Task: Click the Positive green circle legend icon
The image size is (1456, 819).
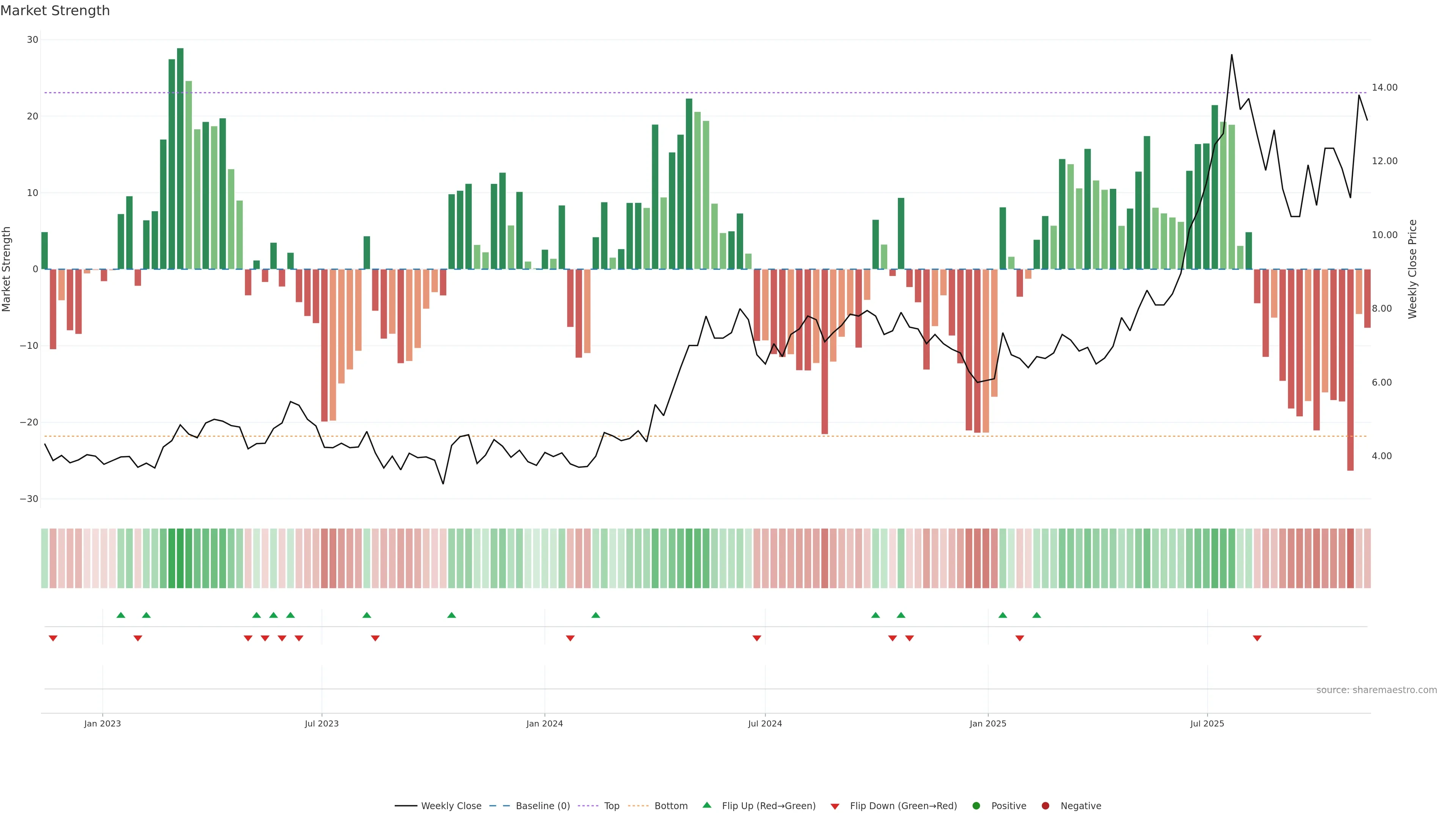Action: pos(976,806)
